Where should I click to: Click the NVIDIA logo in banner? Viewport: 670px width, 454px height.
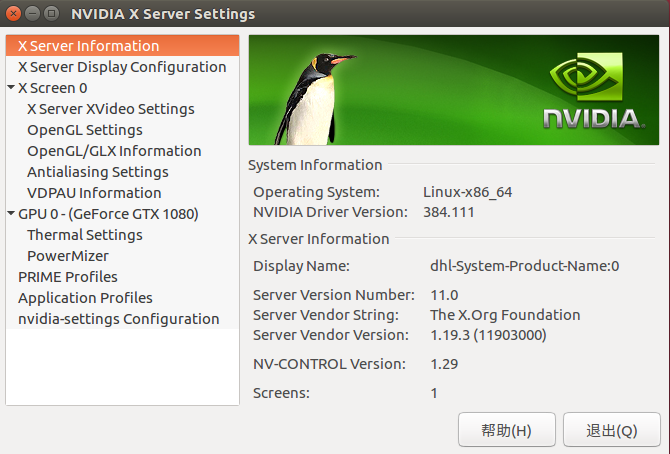(593, 90)
